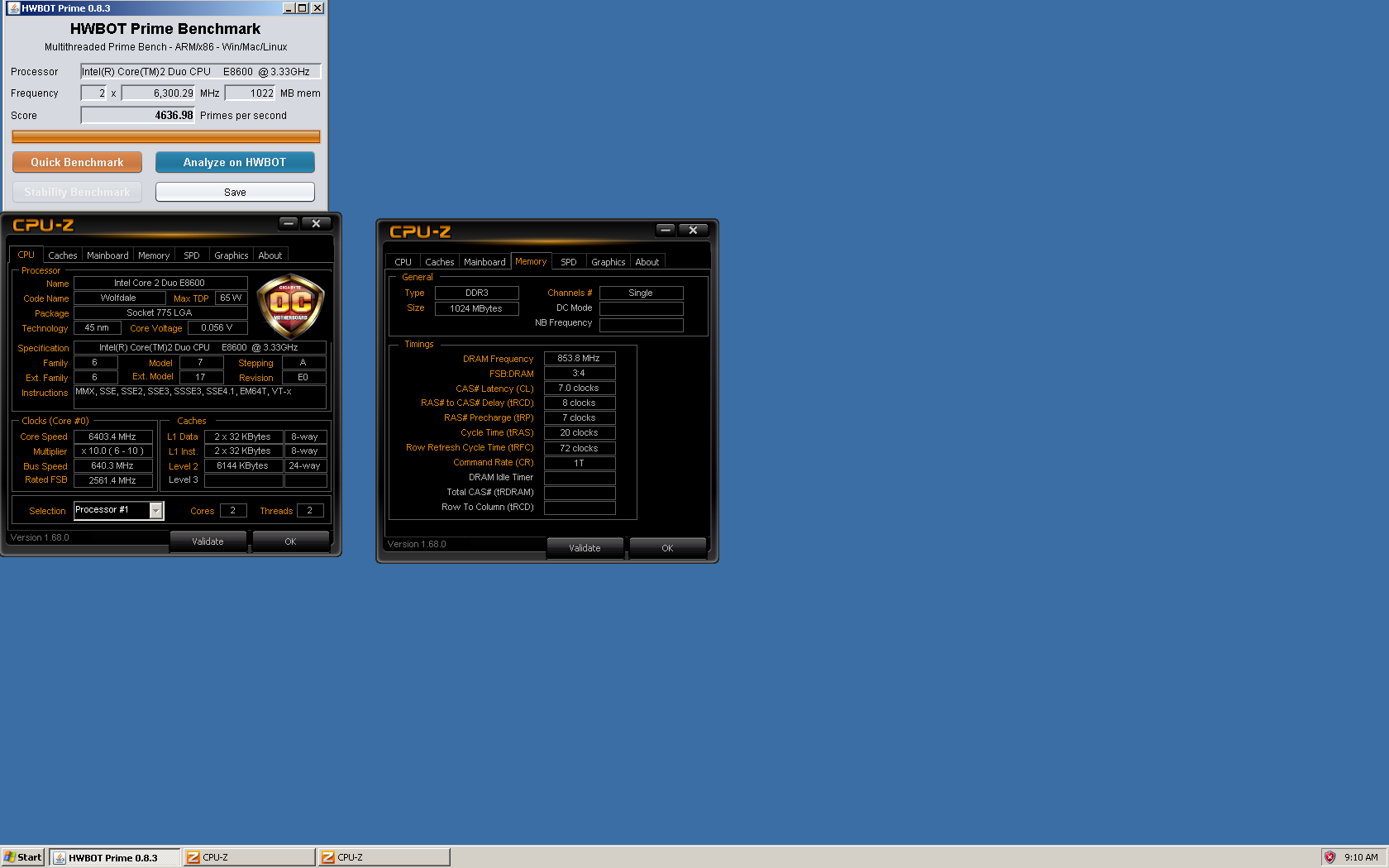The width and height of the screenshot is (1389, 868).
Task: Save the HWBOT Prime result
Action: 235,192
